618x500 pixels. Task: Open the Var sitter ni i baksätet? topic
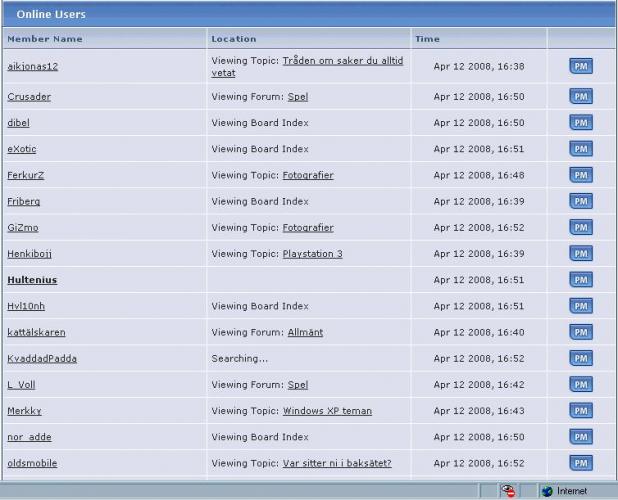pos(337,463)
